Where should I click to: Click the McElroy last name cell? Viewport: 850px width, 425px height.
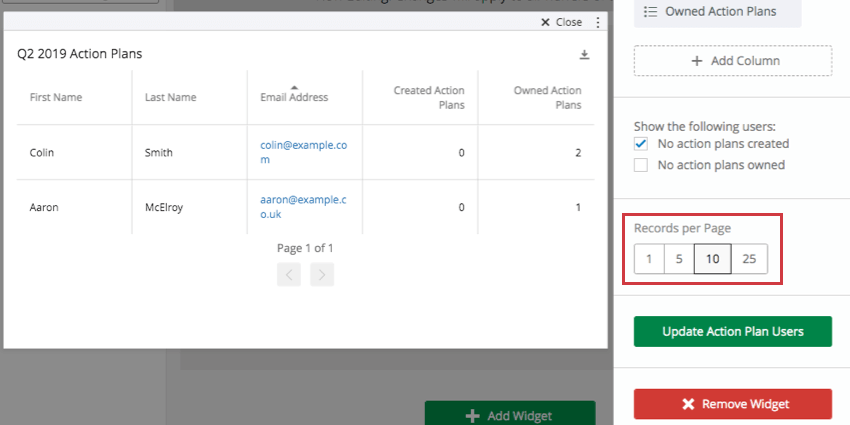point(164,207)
